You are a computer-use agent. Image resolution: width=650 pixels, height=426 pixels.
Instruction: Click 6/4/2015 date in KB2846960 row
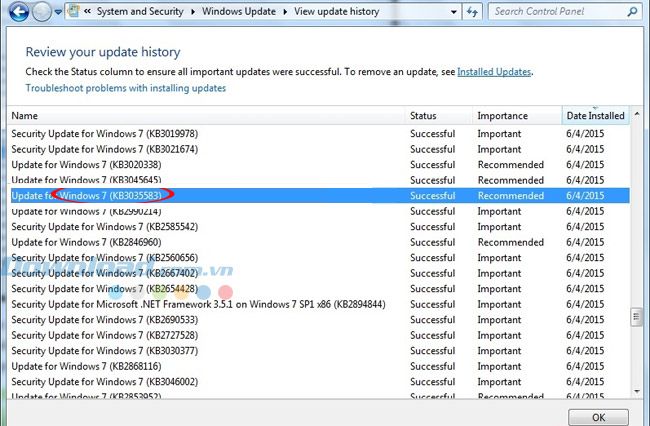[x=585, y=242]
